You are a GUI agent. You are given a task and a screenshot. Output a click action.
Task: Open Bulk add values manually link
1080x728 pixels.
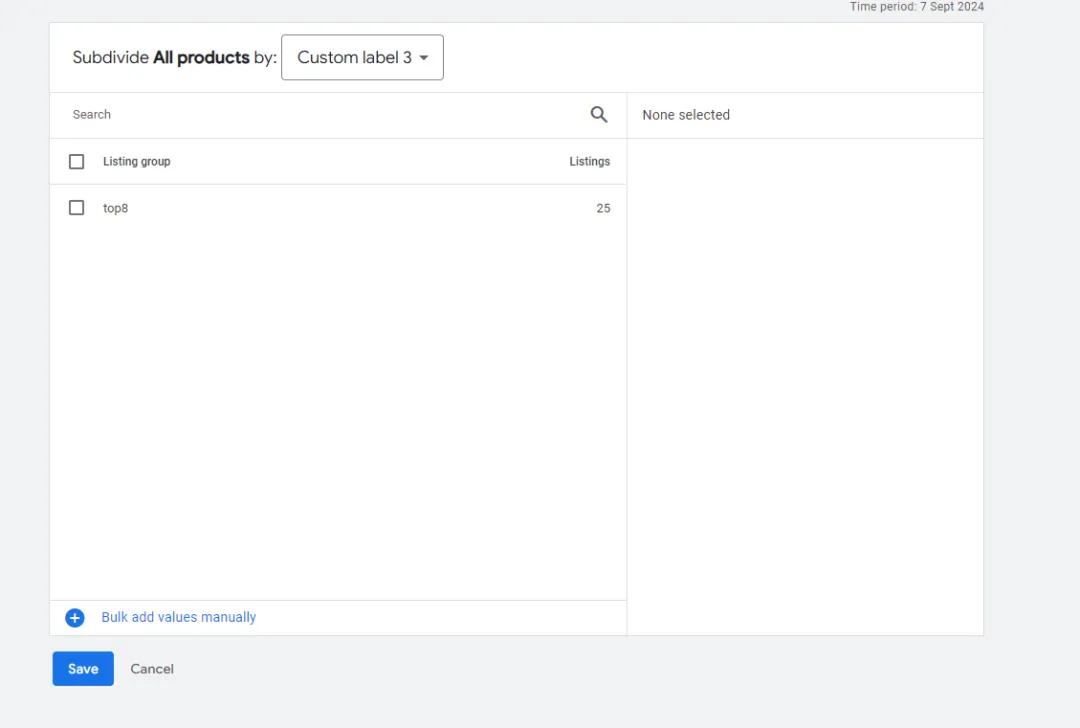click(x=179, y=618)
